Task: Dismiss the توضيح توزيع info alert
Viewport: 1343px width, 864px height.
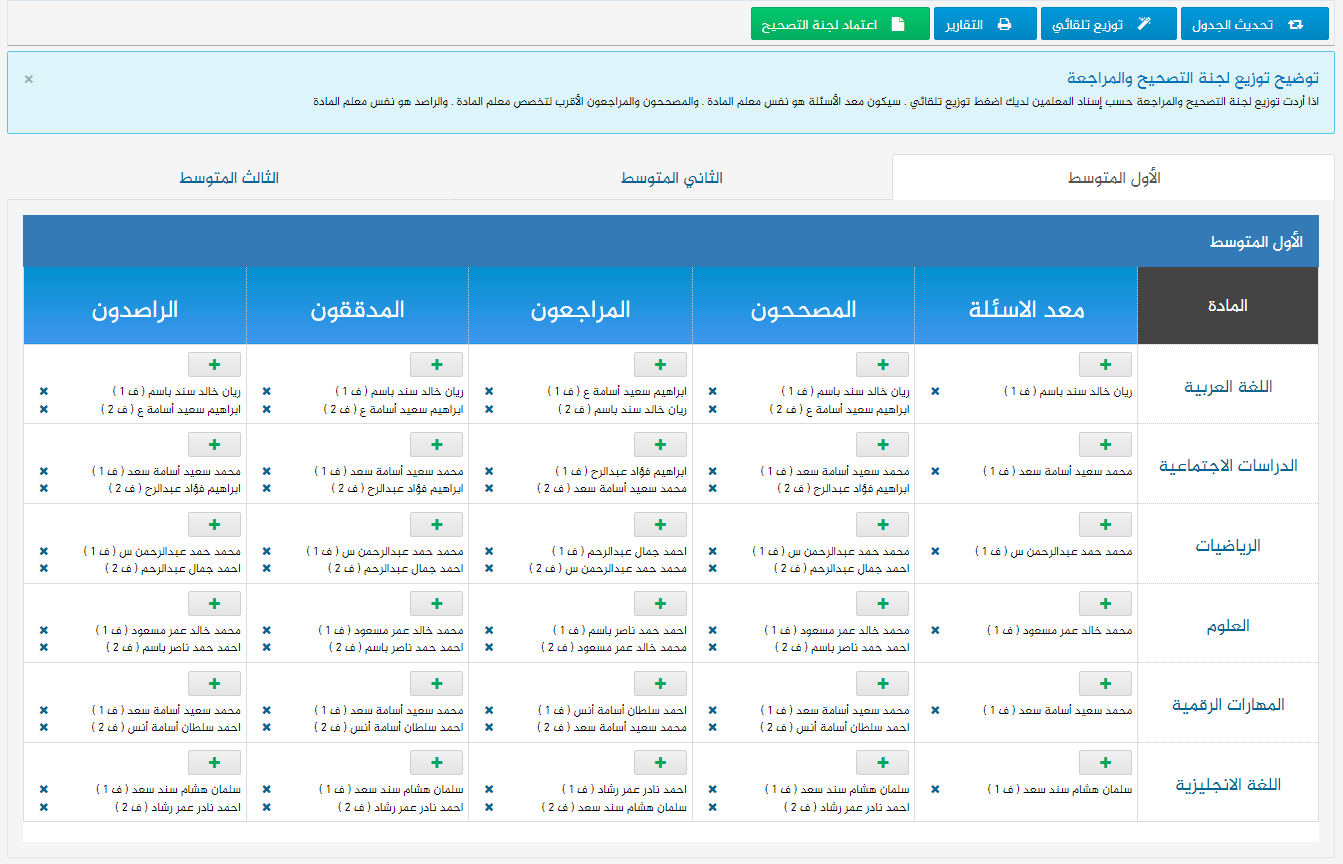Action: 29,79
